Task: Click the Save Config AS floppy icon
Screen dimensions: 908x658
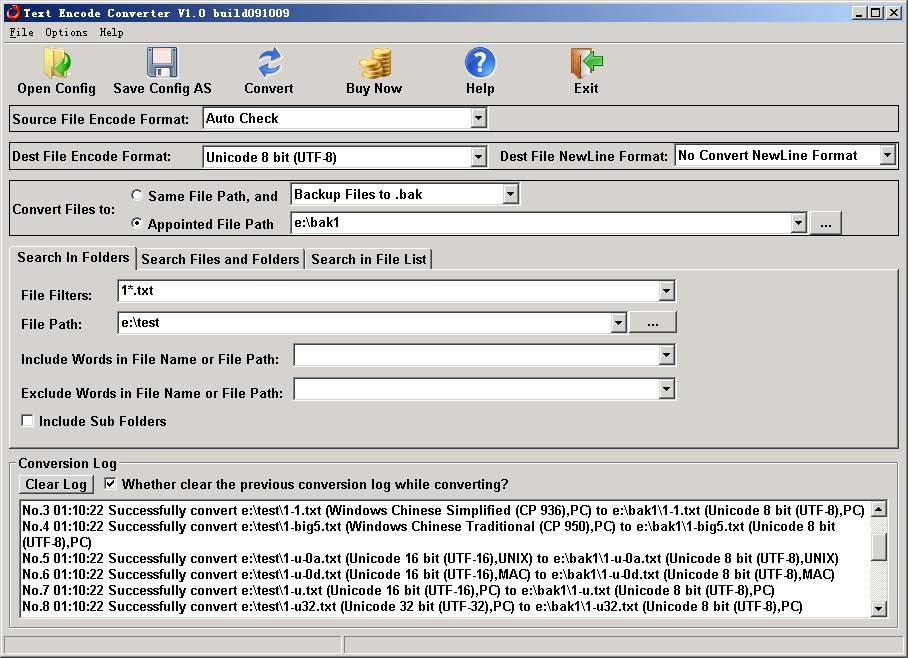Action: (162, 63)
